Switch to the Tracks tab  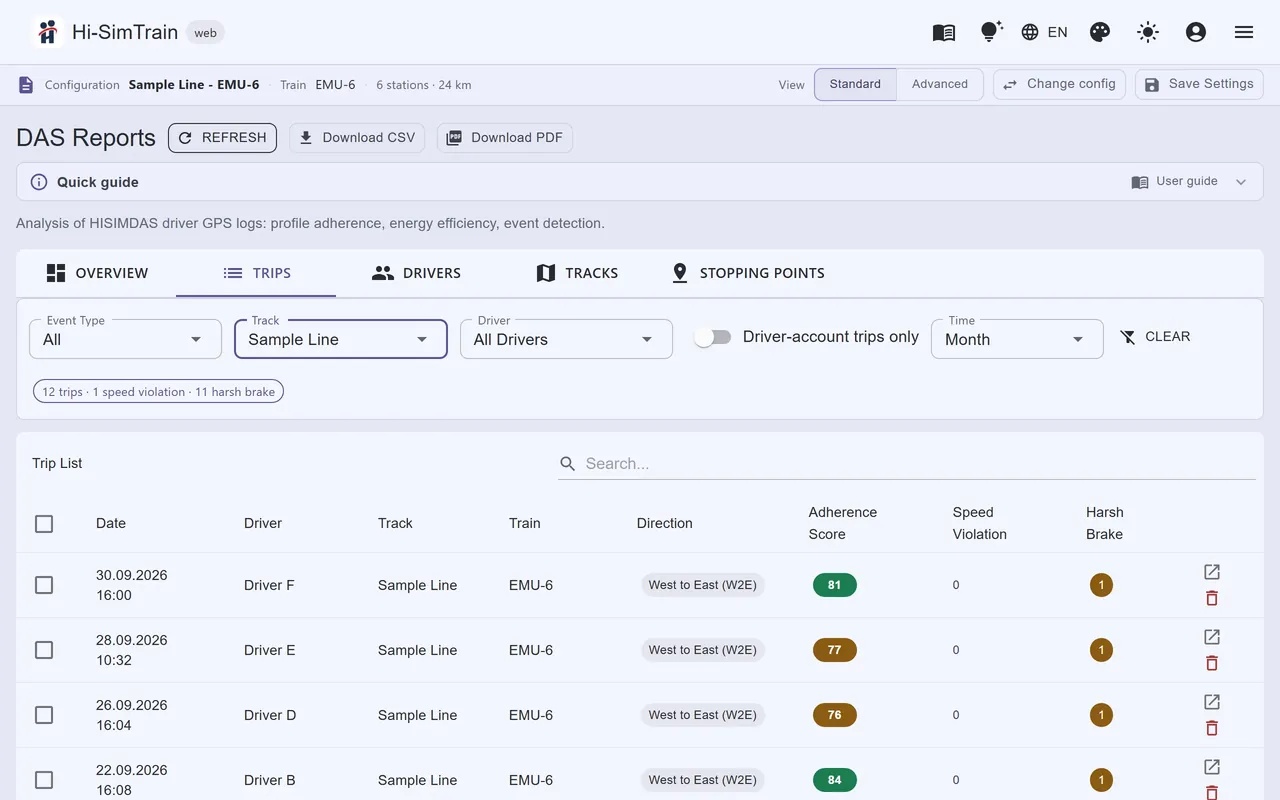pyautogui.click(x=577, y=273)
